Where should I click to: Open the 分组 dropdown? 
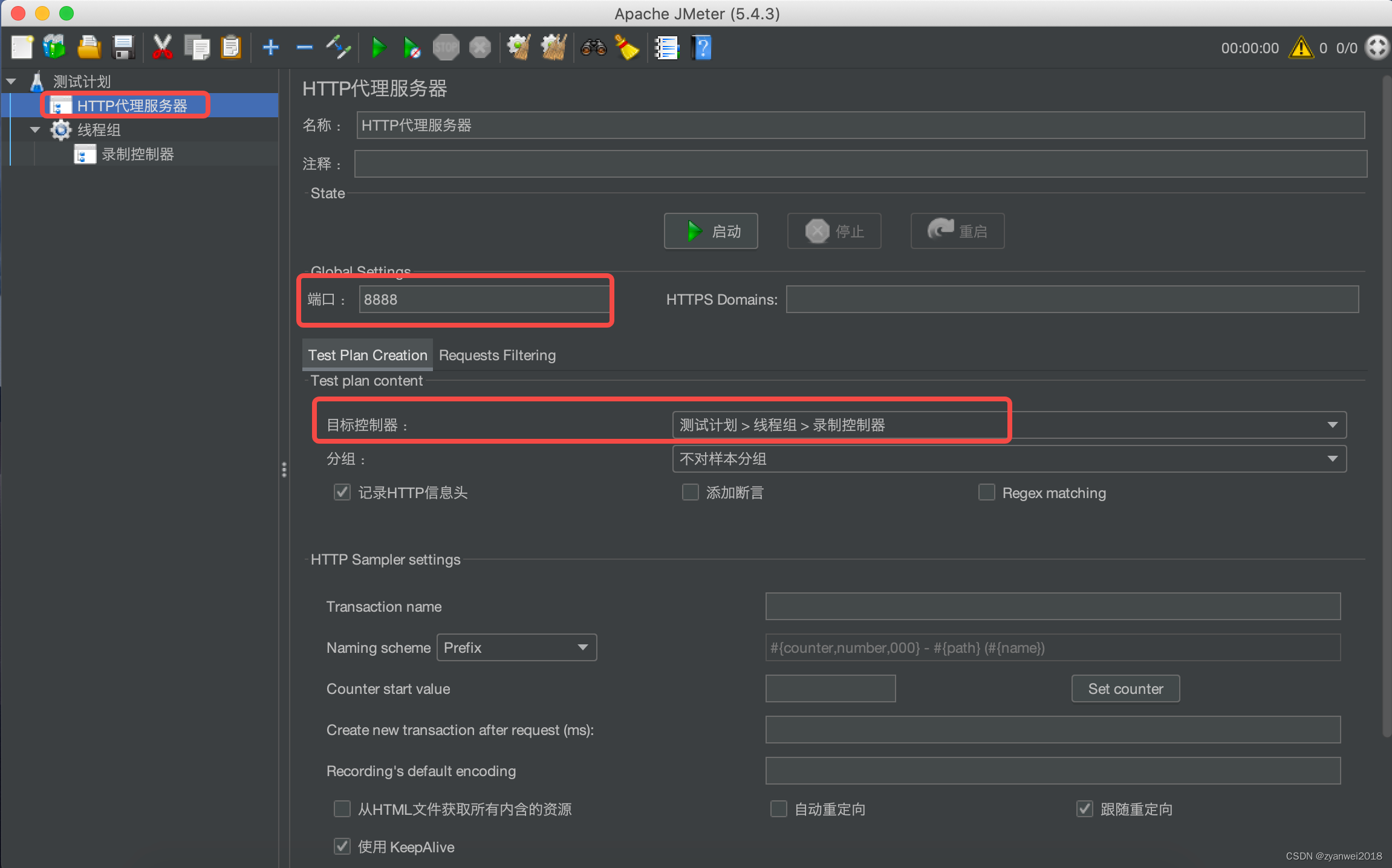coord(1009,459)
